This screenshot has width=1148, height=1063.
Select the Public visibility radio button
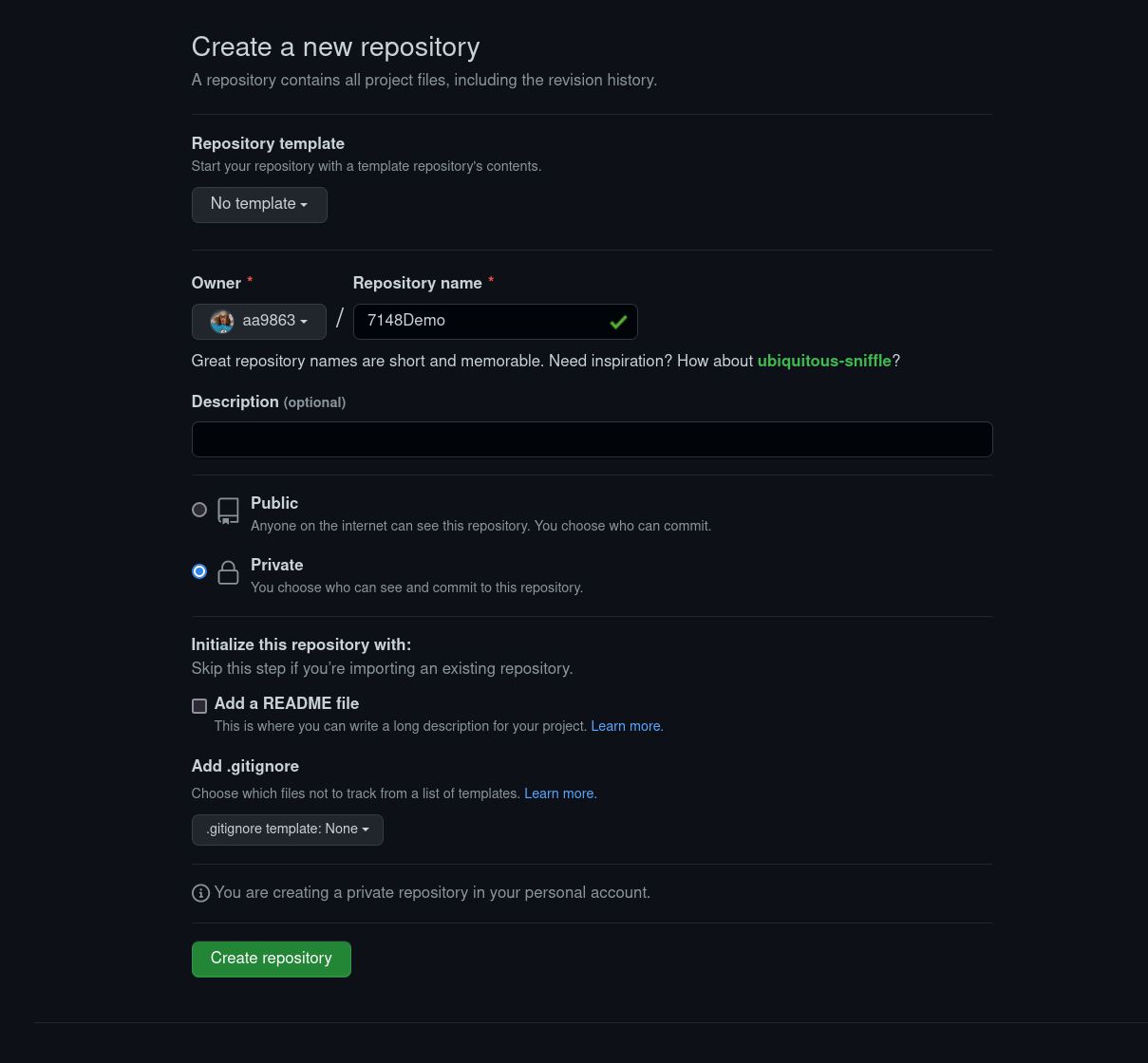coord(198,510)
